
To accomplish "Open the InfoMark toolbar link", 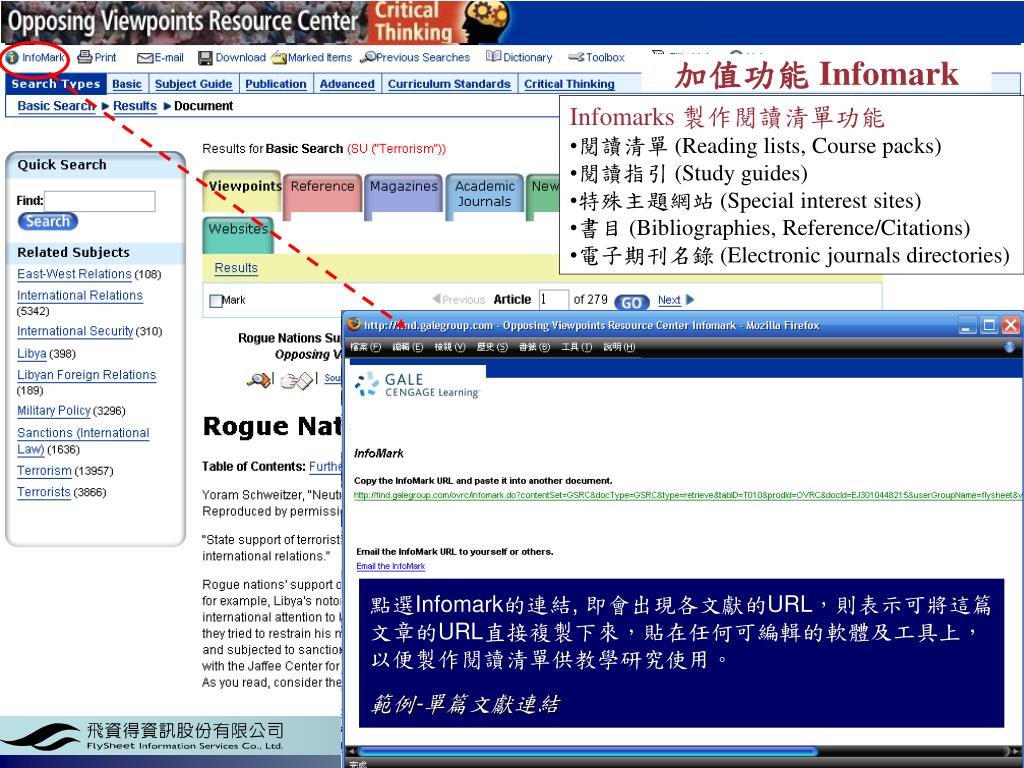I will [x=35, y=57].
